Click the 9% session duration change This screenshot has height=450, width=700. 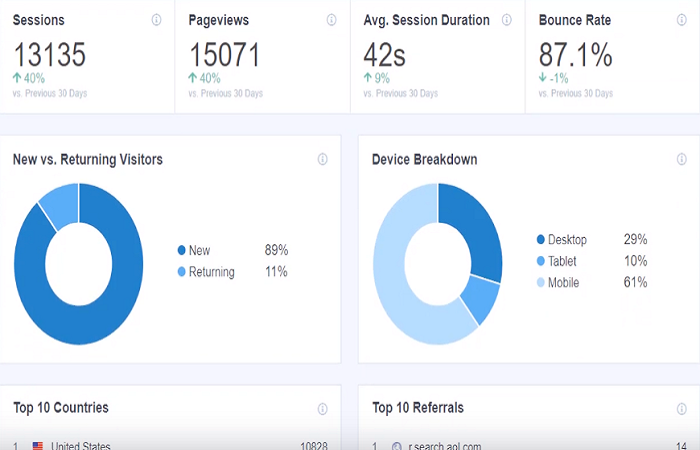point(382,79)
